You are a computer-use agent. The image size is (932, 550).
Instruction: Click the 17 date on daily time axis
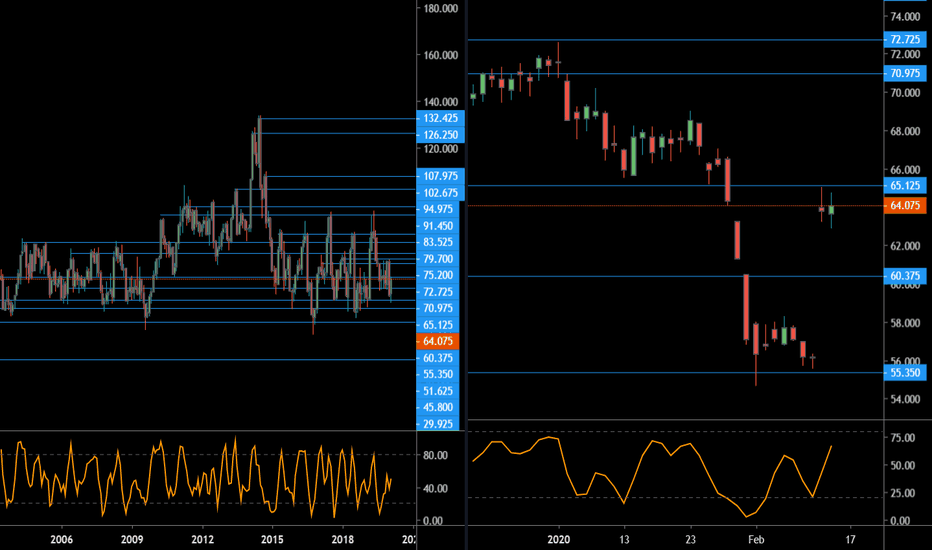click(x=851, y=540)
